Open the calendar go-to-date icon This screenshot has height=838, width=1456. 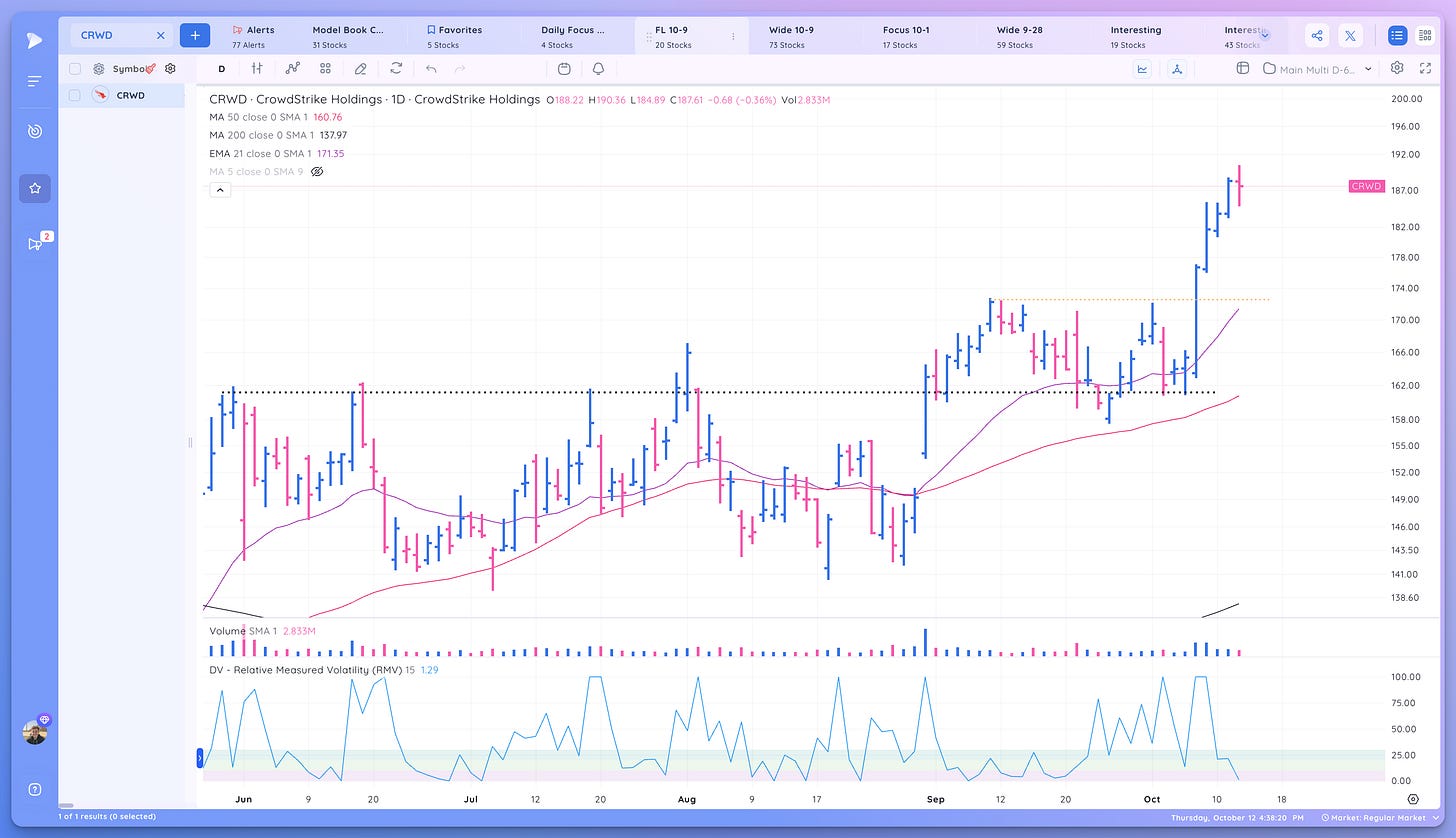coord(564,69)
